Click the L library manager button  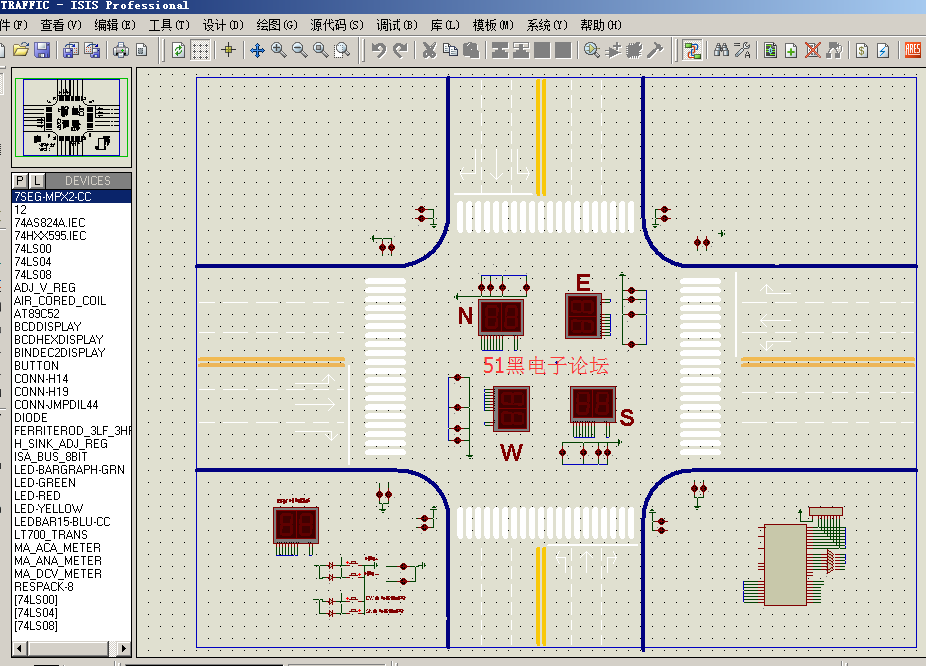coord(37,181)
